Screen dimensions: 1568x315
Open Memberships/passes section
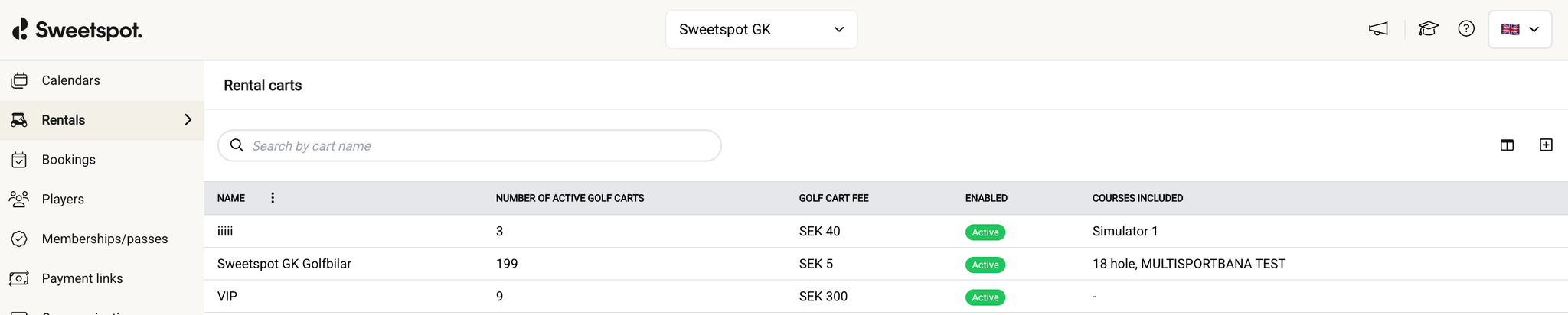[x=105, y=239]
